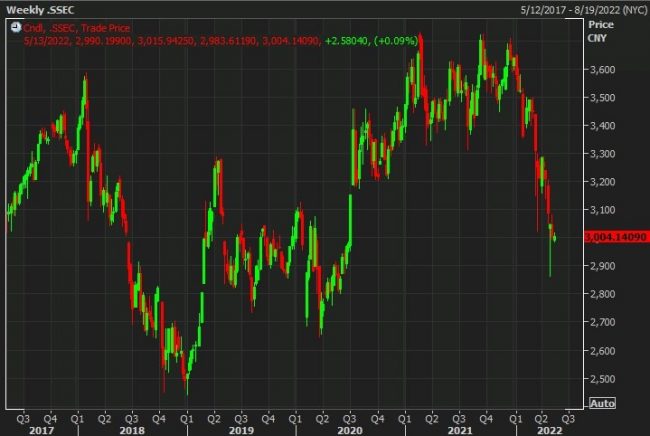Viewport: 650px width, 436px height.
Task: Click the high price 3,015.94250 in legend
Action: pos(166,41)
